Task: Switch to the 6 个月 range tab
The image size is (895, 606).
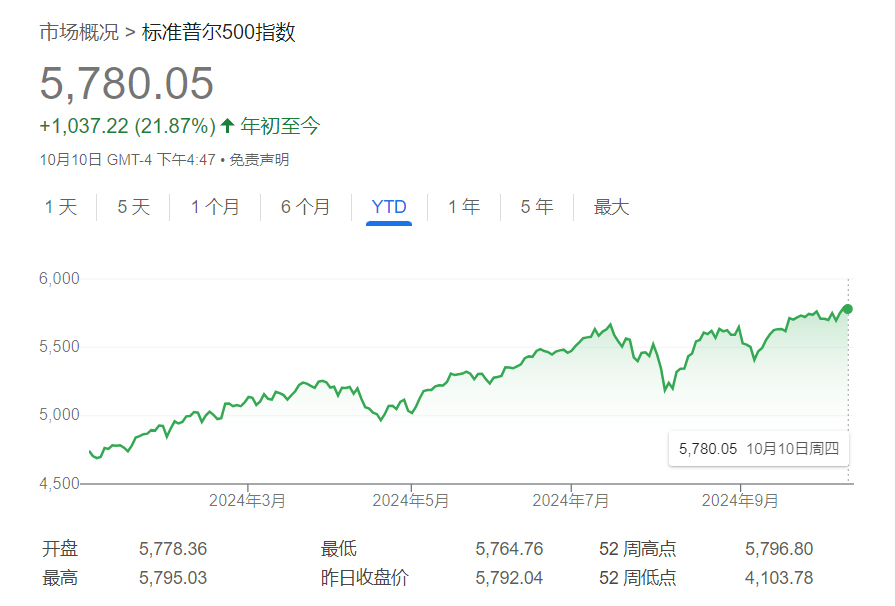Action: (305, 207)
